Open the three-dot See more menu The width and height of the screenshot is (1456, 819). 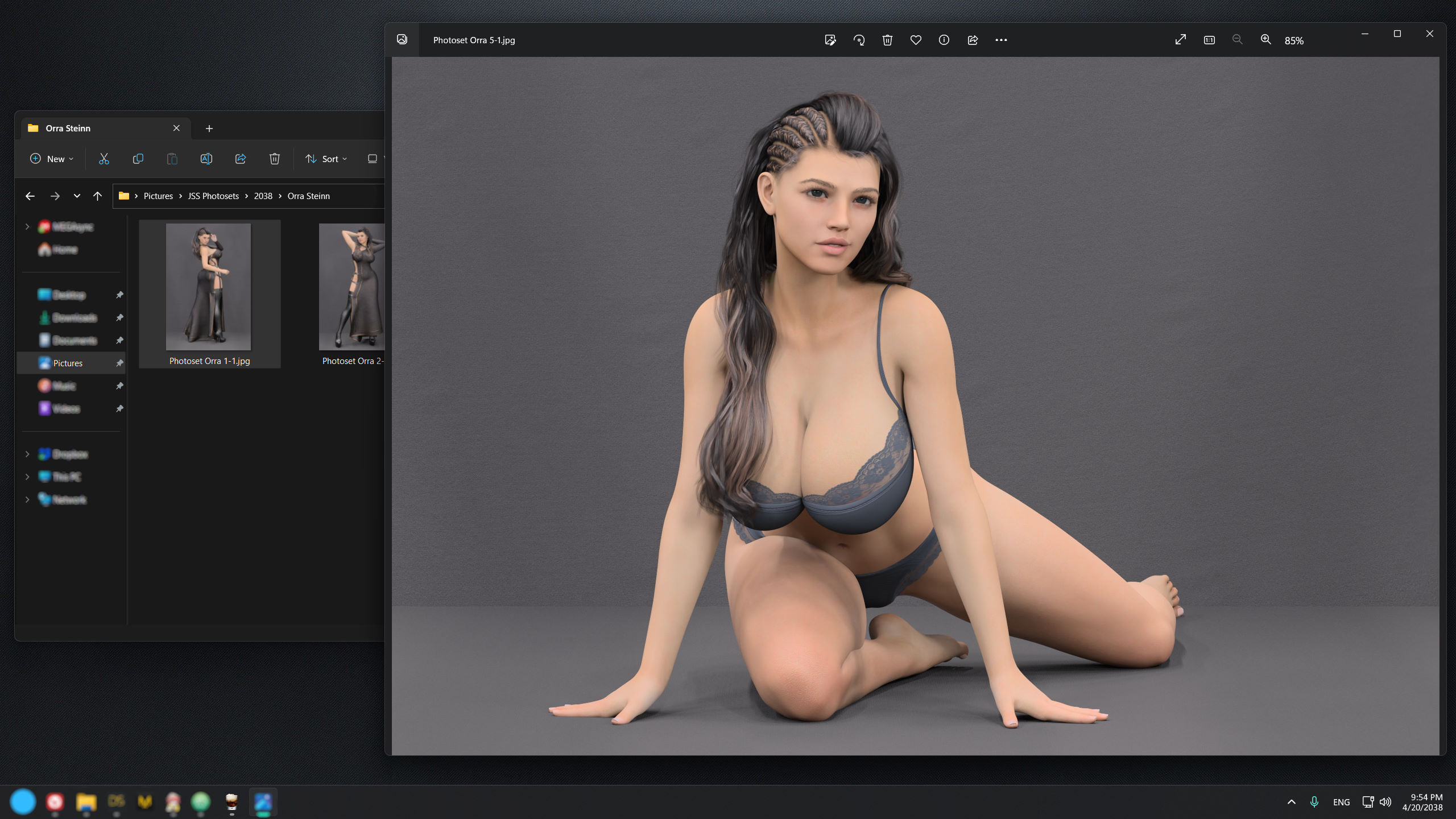[x=1001, y=40]
